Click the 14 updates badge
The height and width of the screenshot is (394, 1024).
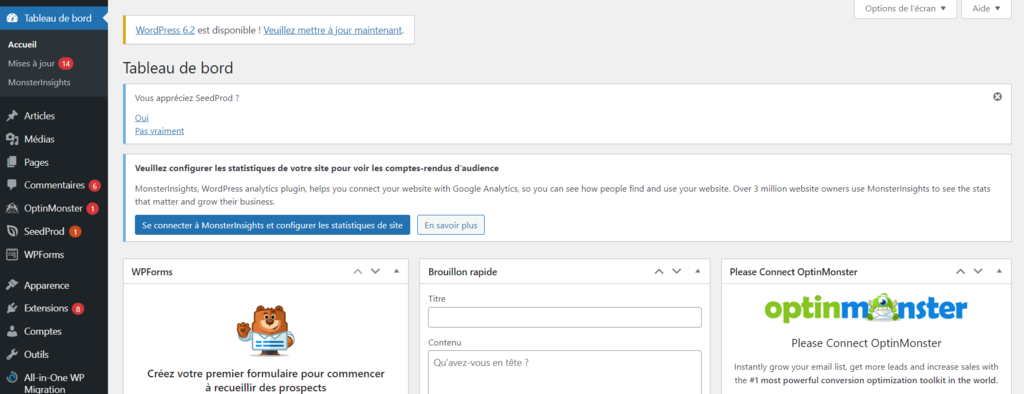(x=65, y=63)
